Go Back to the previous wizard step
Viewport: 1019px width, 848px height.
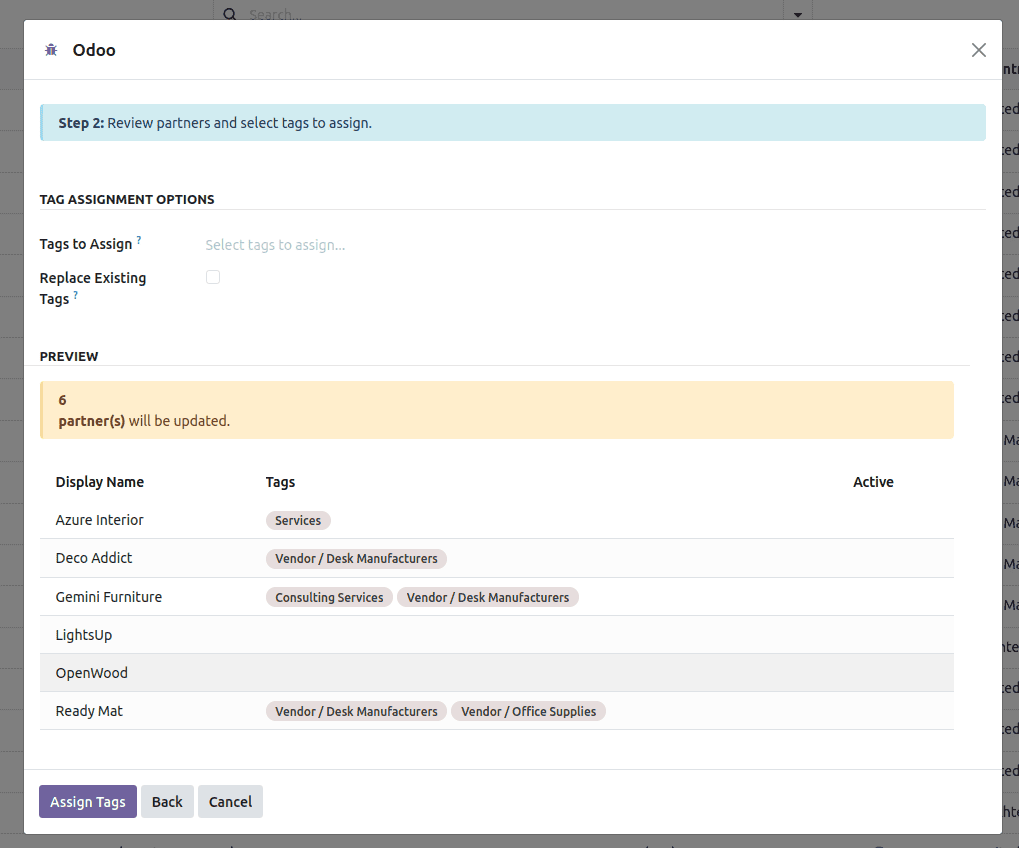[167, 801]
